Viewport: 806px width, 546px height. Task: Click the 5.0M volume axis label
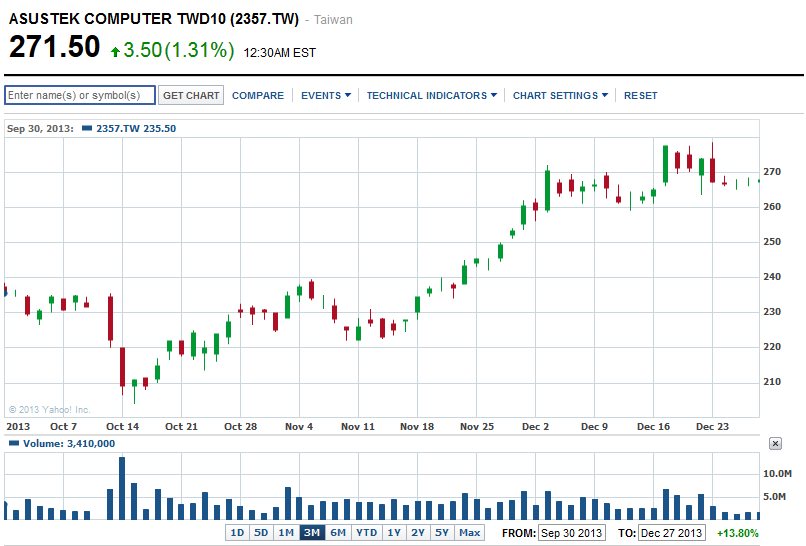[775, 496]
